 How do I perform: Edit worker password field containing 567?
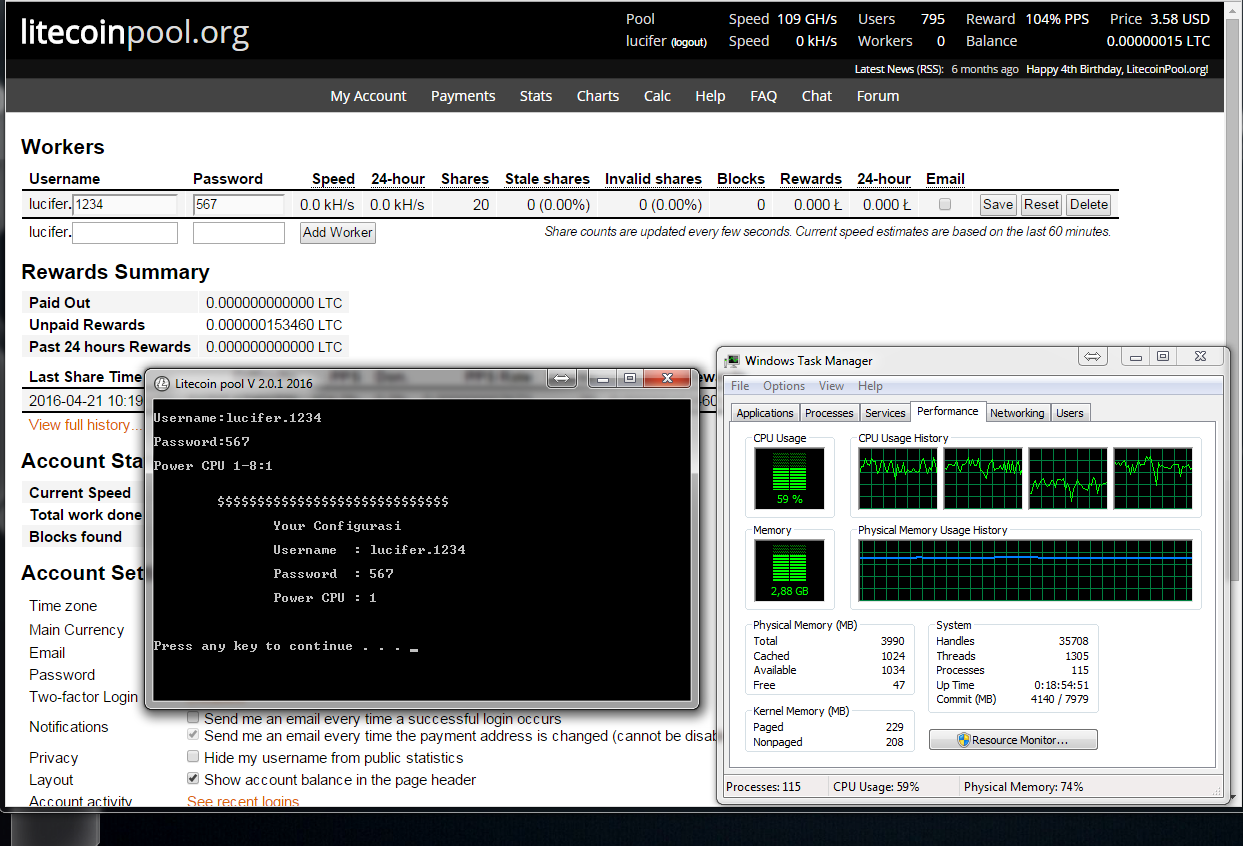click(x=239, y=204)
